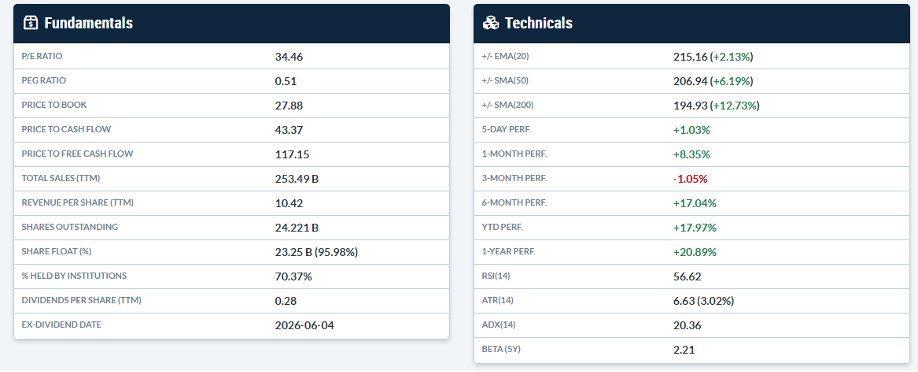Select the SHARES OUTSTANDING value 24.221 B
Viewport: 918px width, 372px height.
point(296,228)
